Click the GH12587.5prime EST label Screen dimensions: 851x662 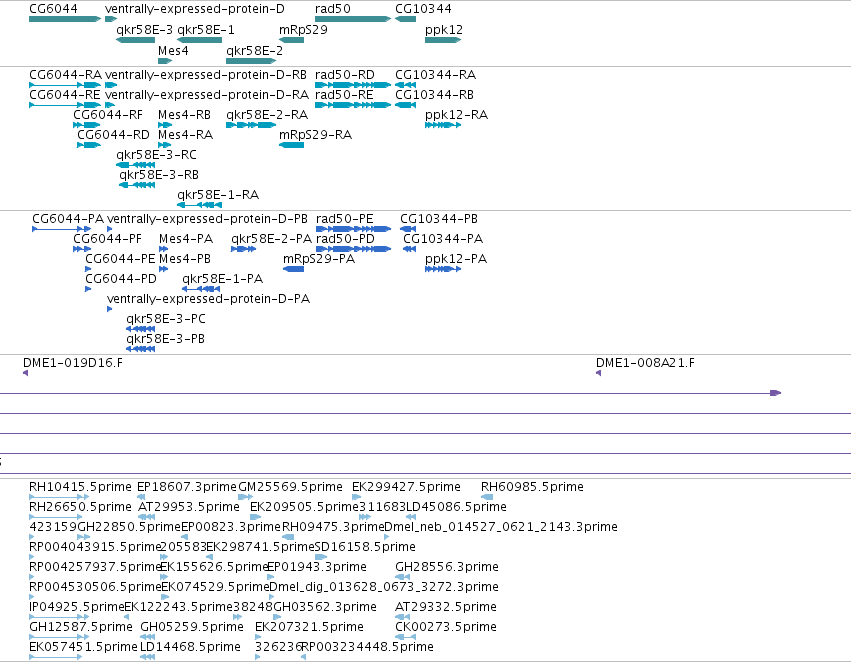[x=81, y=627]
